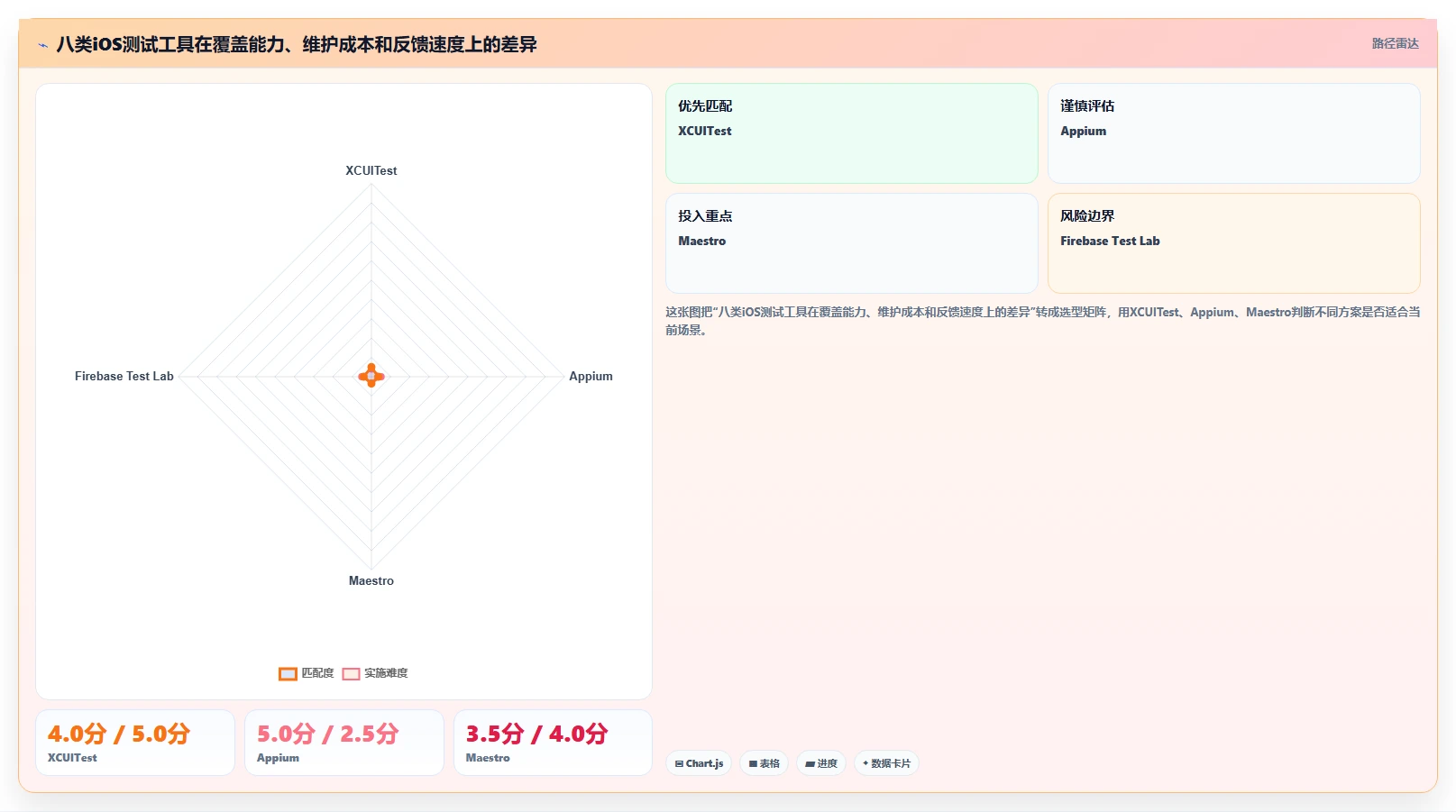
Task: Select the 优先匹配 XCUITest card
Action: (x=851, y=133)
